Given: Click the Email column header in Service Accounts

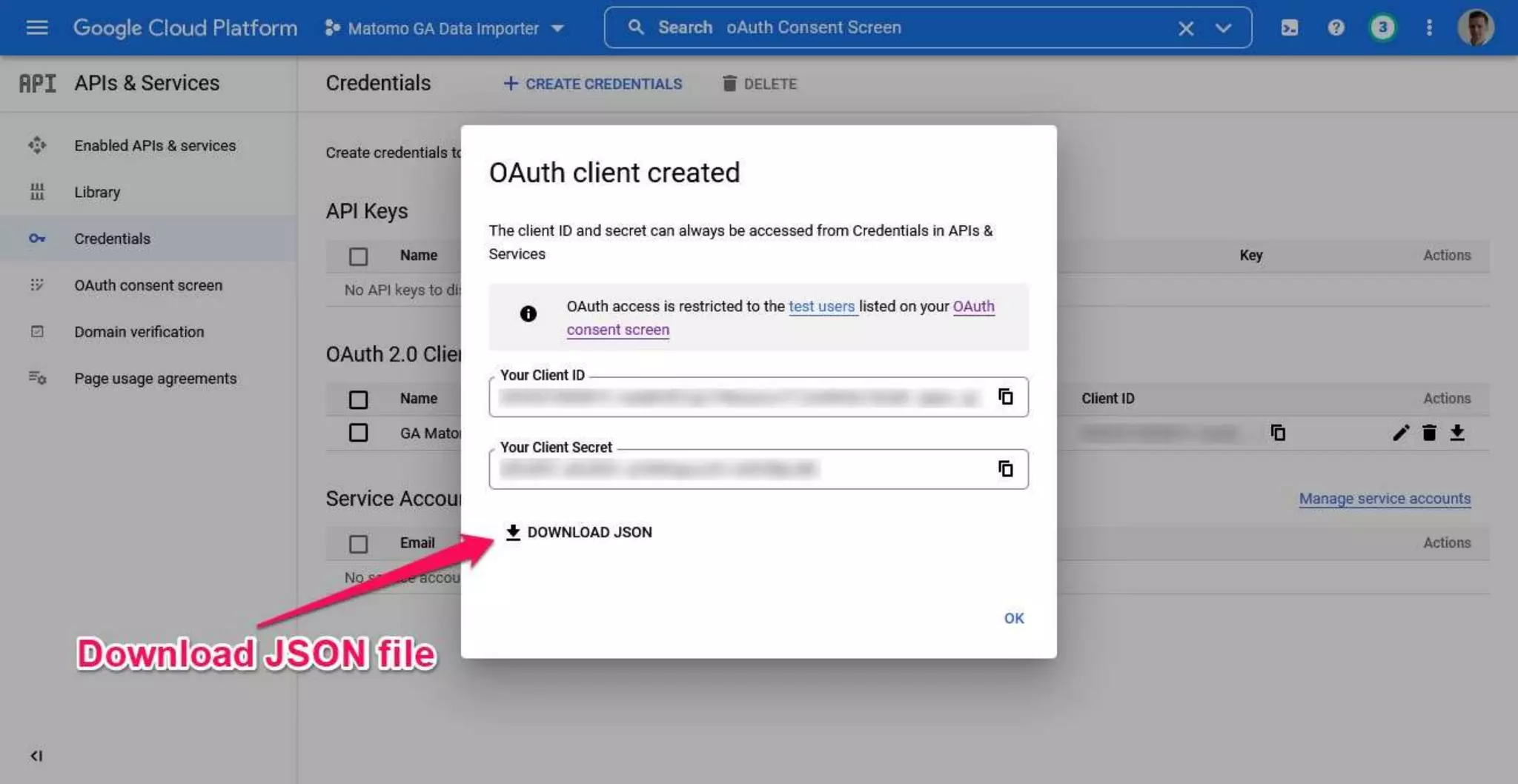Looking at the screenshot, I should (x=417, y=542).
